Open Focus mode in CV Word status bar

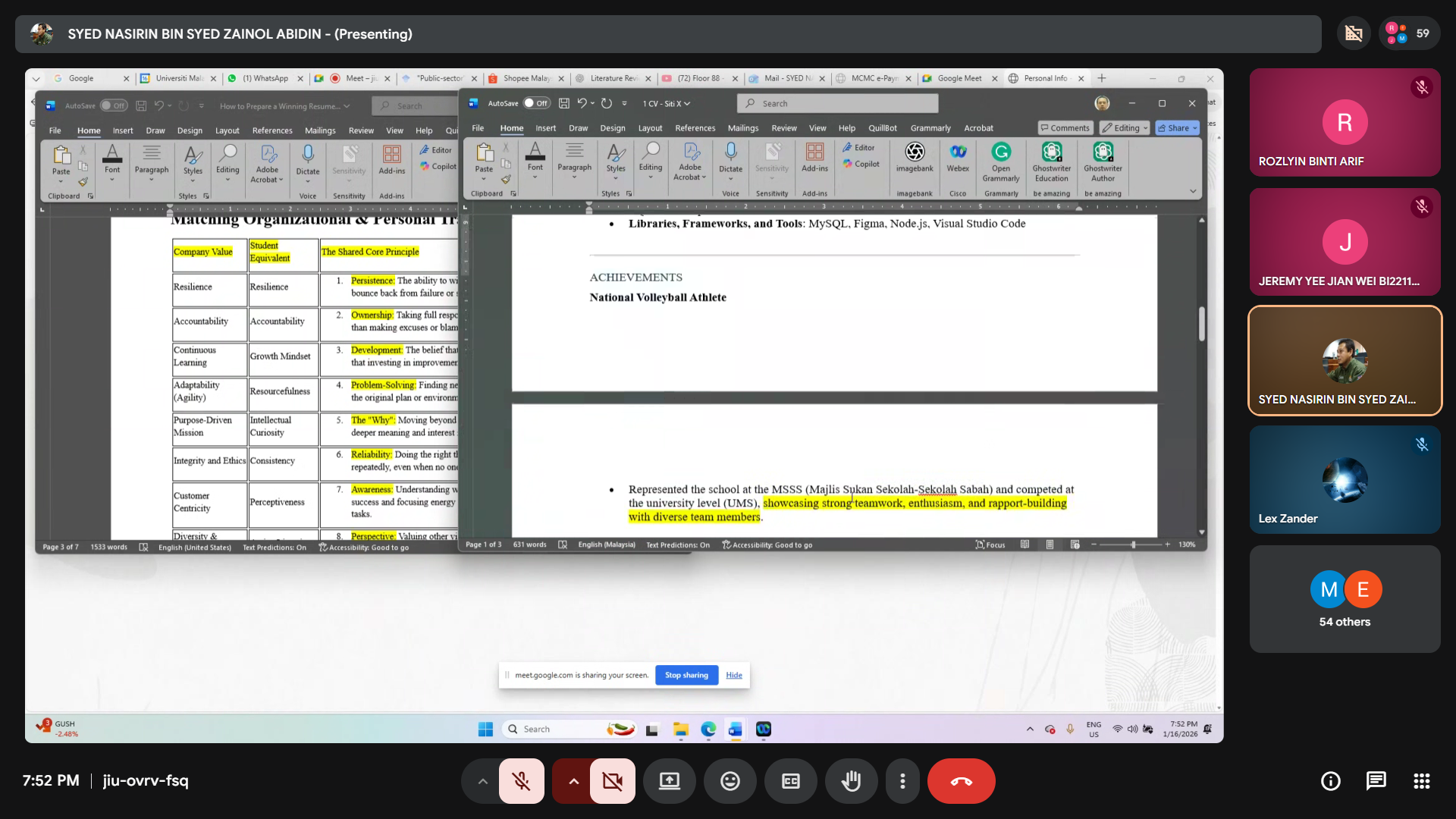pyautogui.click(x=990, y=544)
